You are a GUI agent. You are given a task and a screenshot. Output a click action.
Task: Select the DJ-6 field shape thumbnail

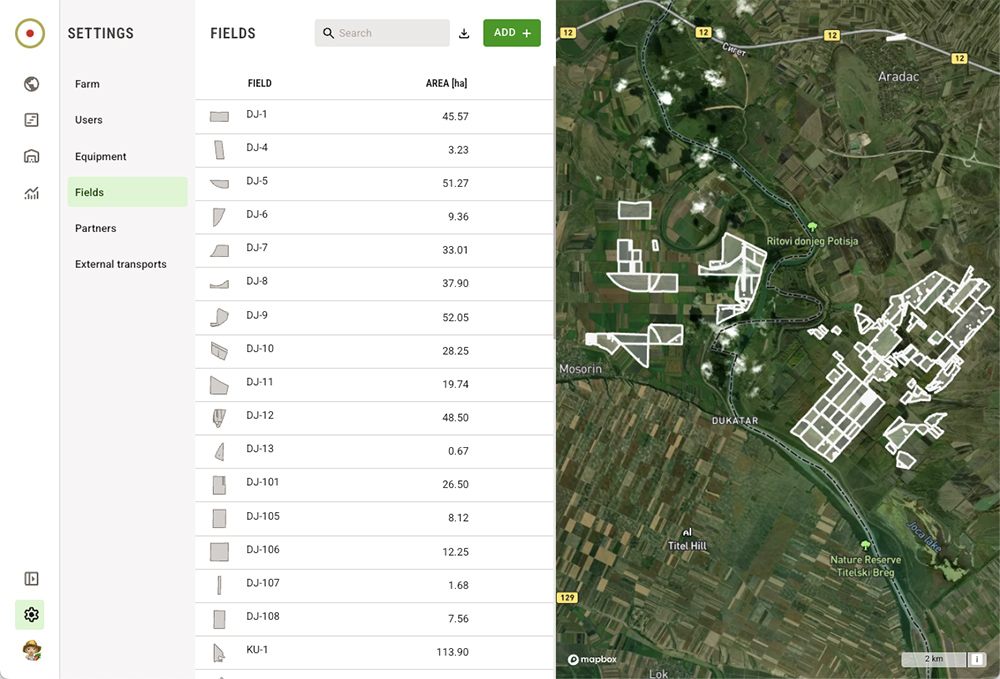[219, 217]
